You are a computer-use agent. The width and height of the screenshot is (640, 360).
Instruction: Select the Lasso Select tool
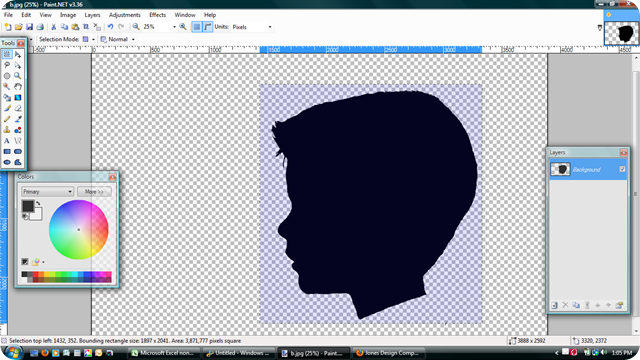point(7,65)
